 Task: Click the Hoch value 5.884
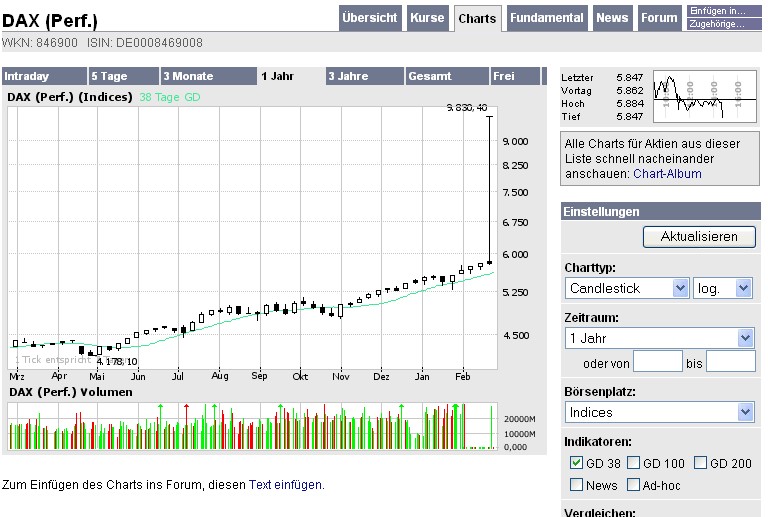[x=629, y=104]
